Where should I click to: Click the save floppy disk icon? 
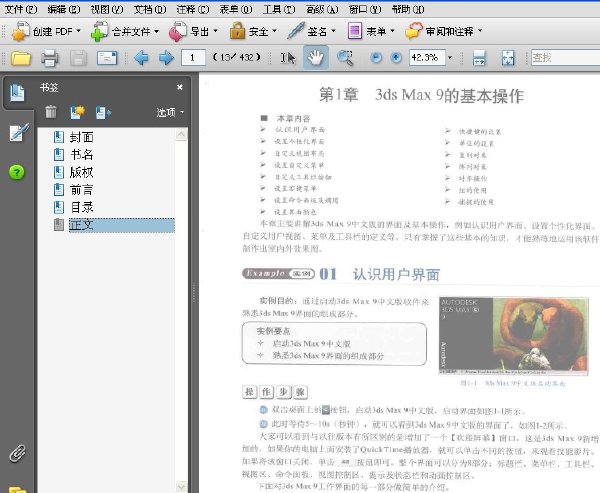[78, 58]
